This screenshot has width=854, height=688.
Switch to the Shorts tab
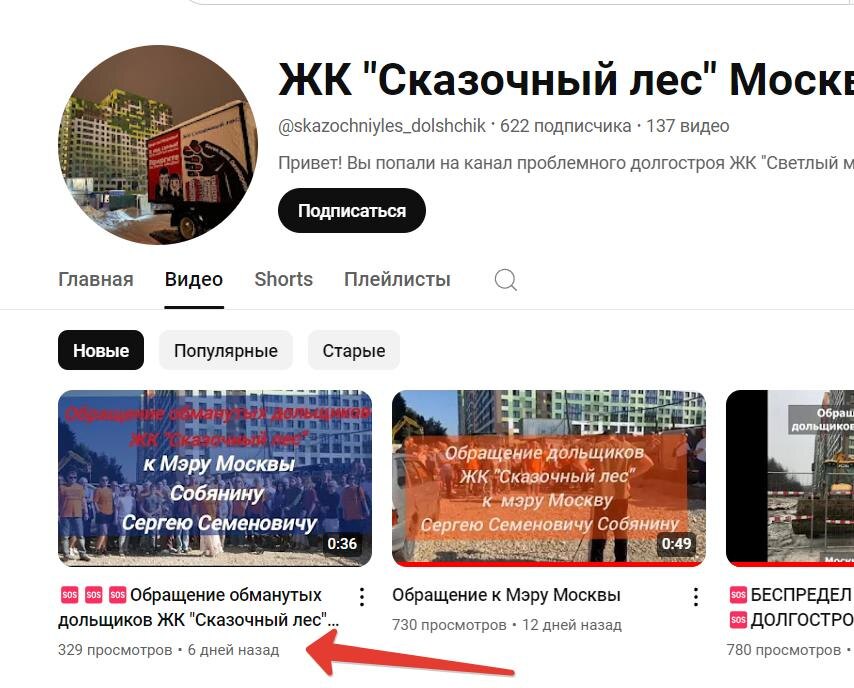tap(283, 279)
